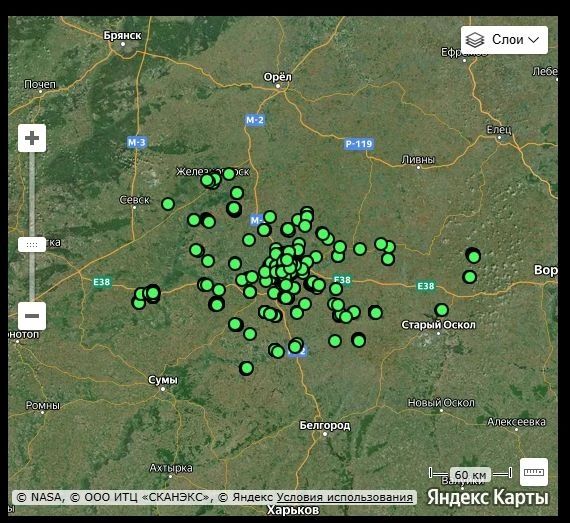Click the M-3 highway badge
Viewport: 570px width, 523px height.
click(x=137, y=142)
